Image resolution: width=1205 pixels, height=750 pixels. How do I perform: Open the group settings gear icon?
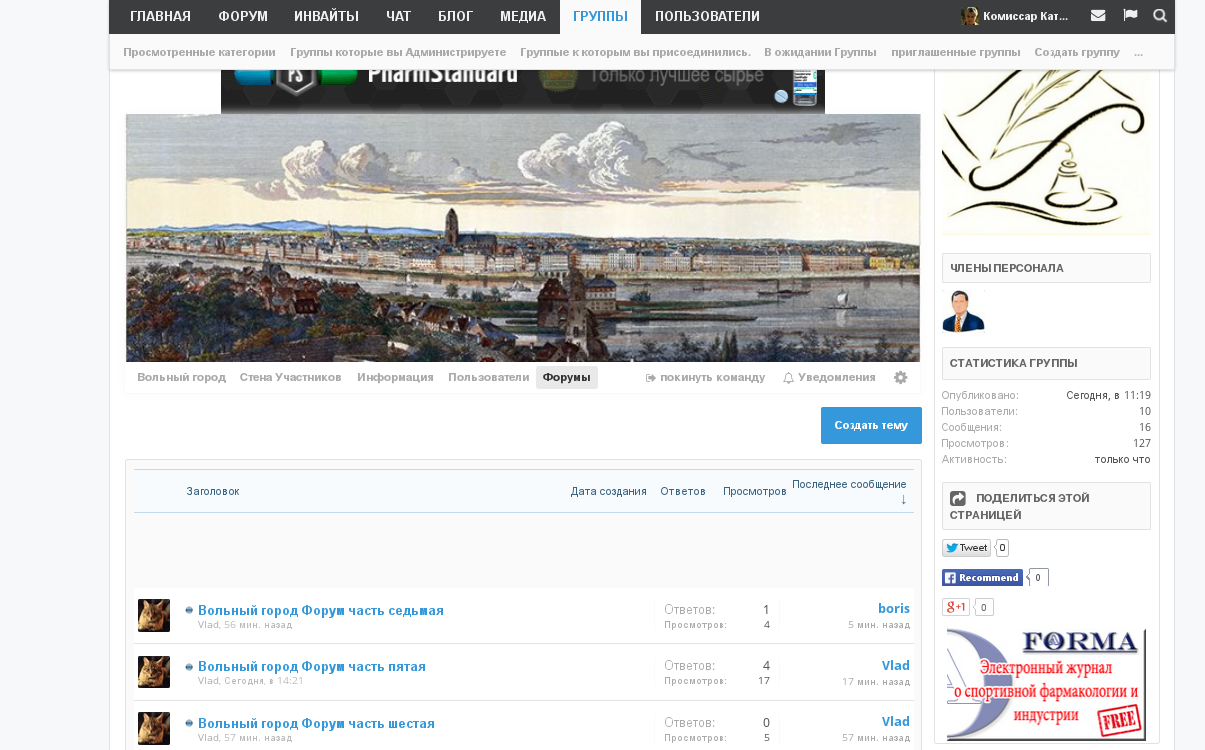click(x=900, y=377)
